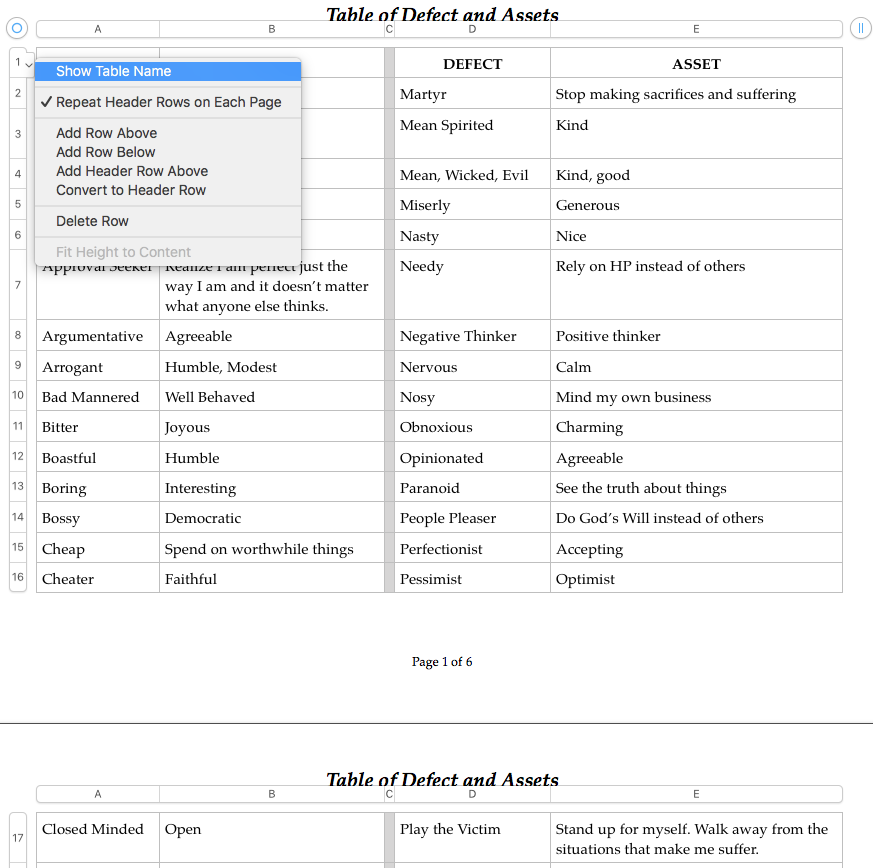Click the Perfectionist cell
873x868 pixels.
472,548
